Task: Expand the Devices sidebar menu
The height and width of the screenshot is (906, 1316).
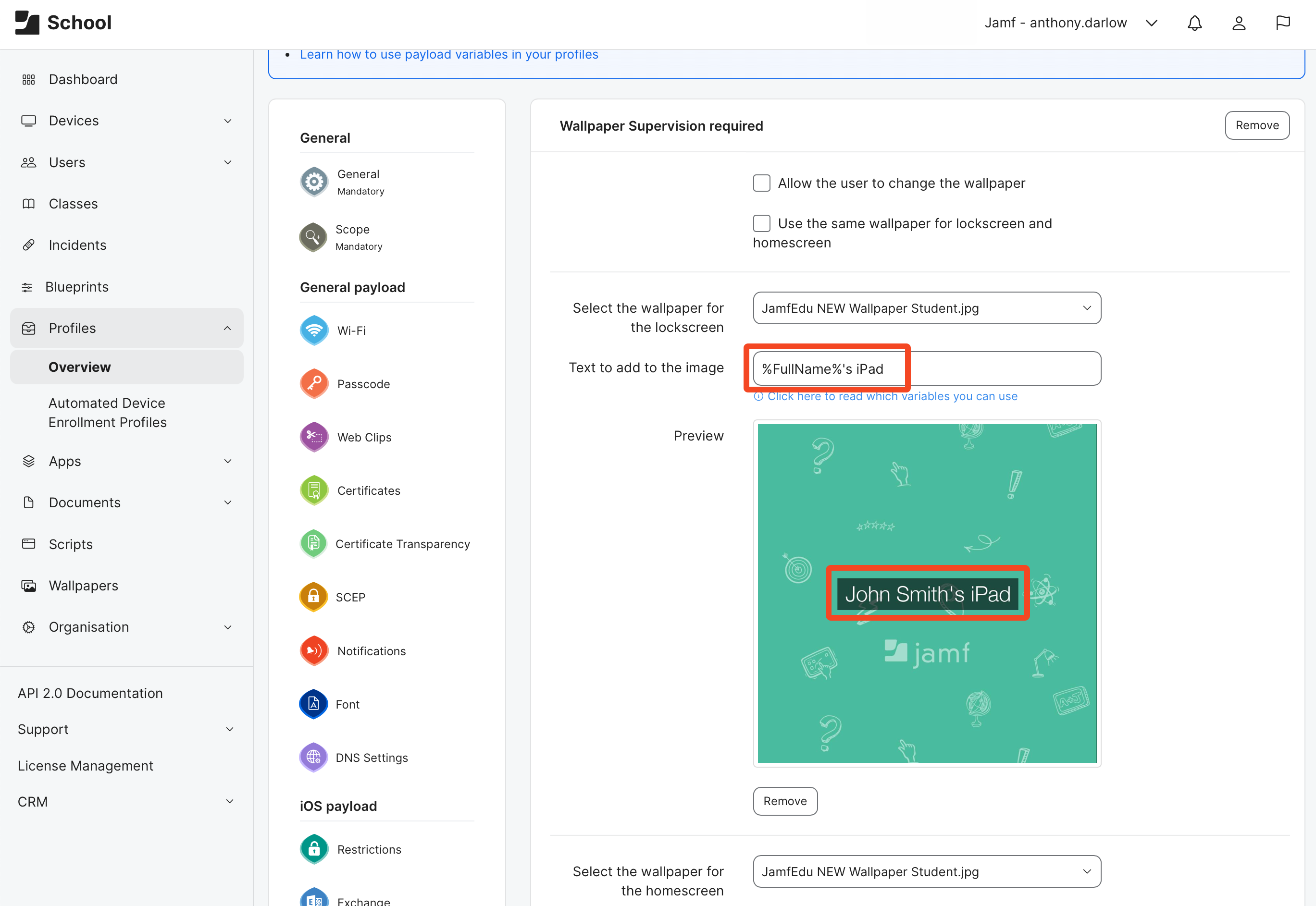Action: [x=127, y=121]
